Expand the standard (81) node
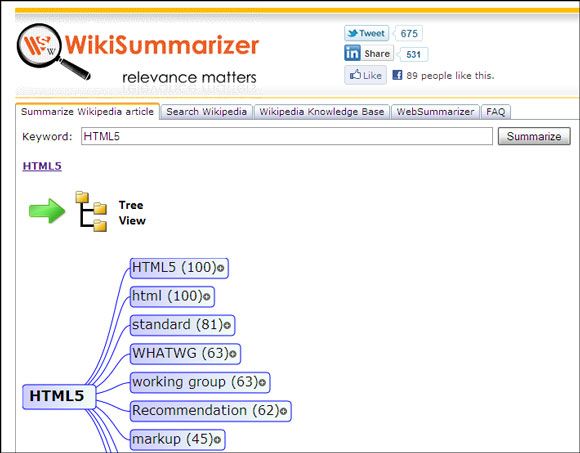580x453 pixels. click(227, 325)
